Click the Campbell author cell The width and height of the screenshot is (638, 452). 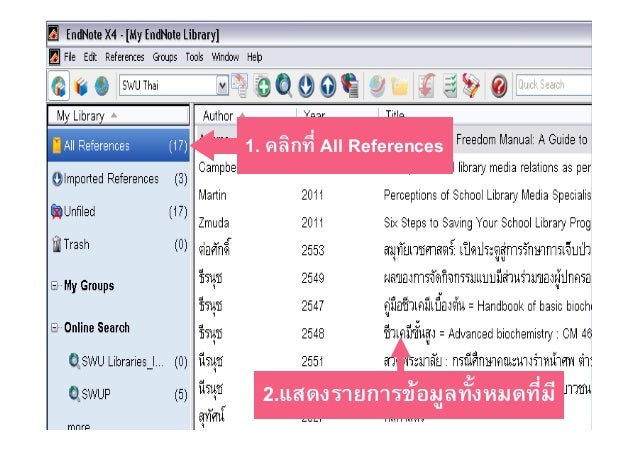pyautogui.click(x=217, y=168)
